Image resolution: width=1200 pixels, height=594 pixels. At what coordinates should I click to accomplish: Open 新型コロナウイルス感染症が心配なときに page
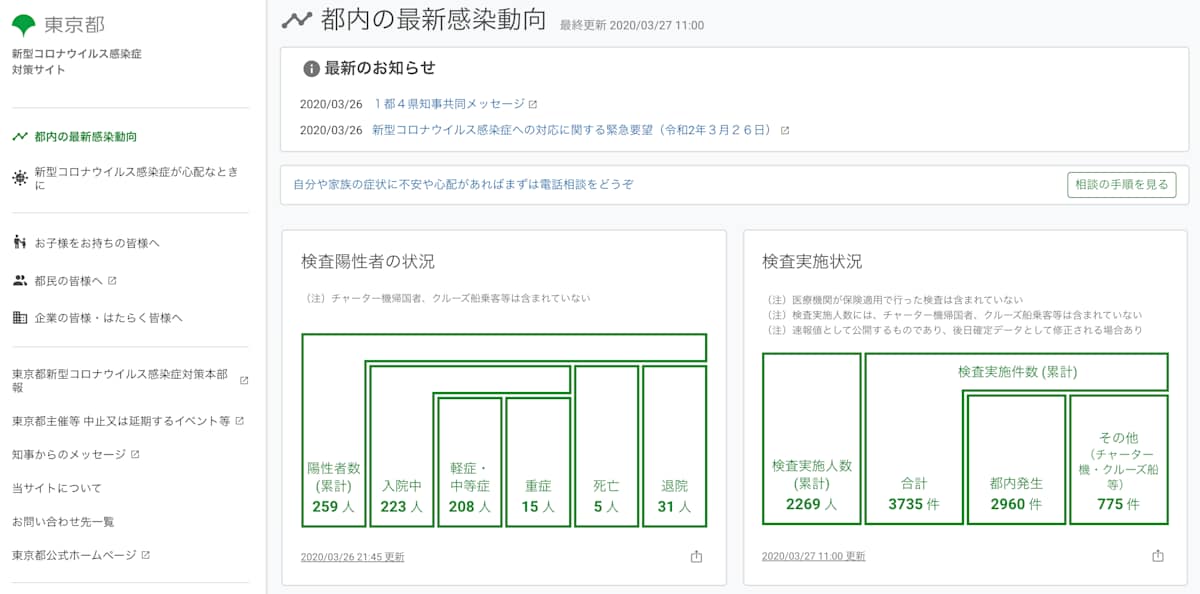coord(136,178)
